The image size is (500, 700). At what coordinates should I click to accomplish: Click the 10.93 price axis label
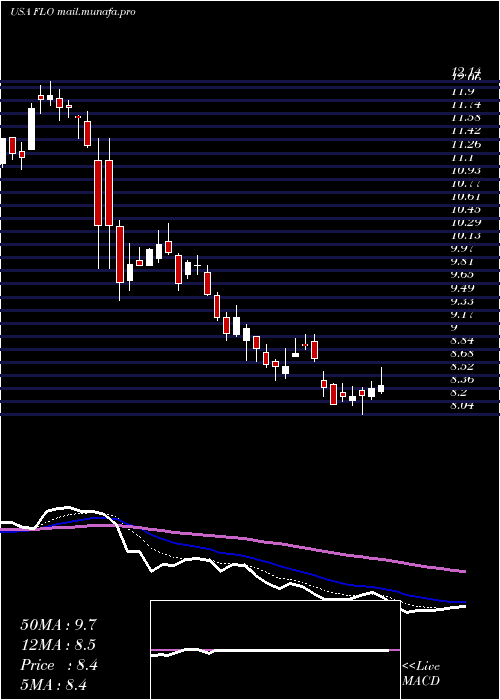[x=466, y=170]
